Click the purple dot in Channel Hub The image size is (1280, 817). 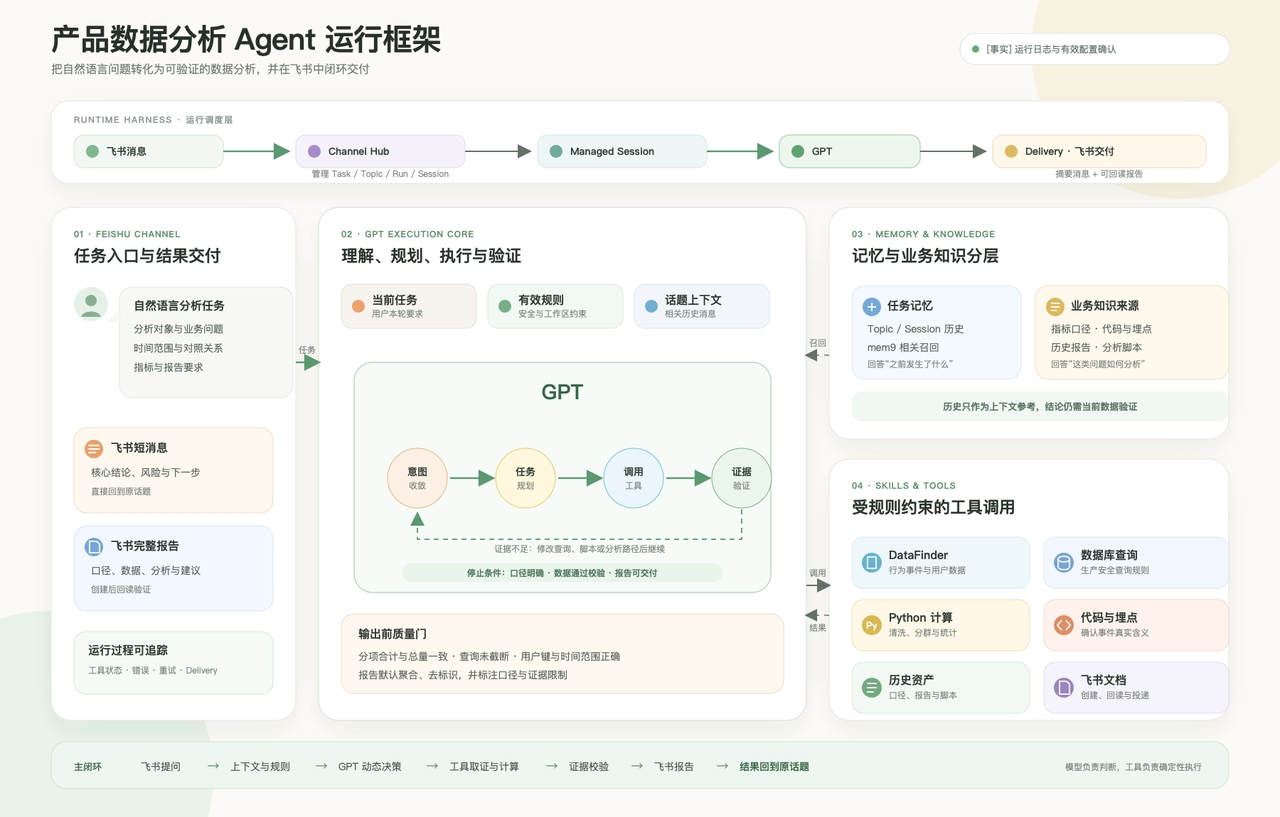(314, 151)
